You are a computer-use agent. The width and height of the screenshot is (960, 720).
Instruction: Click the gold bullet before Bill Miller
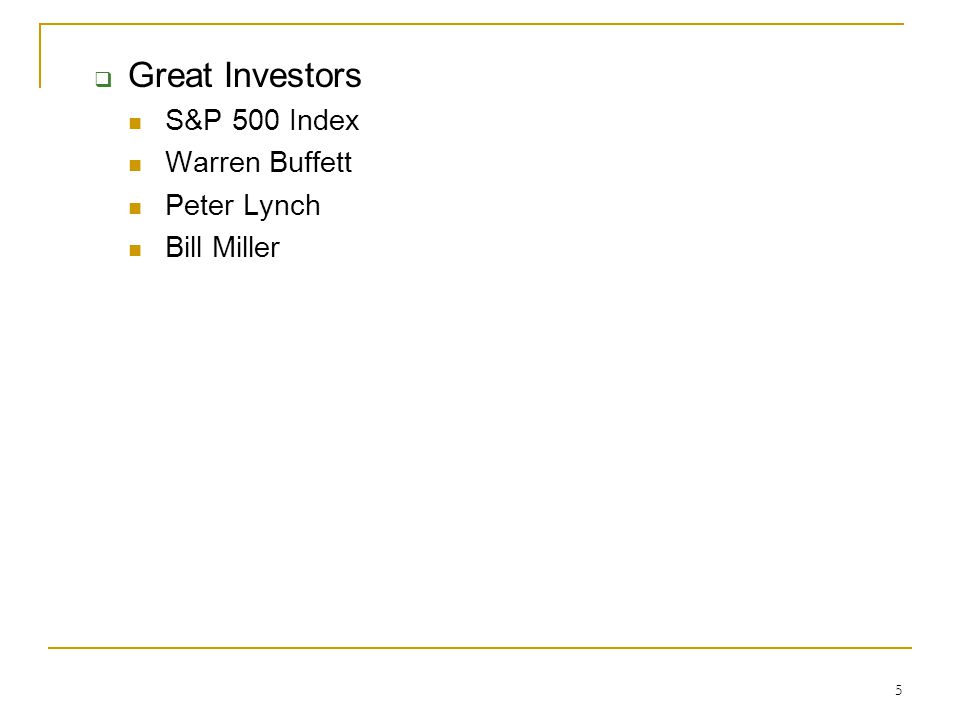coord(135,250)
